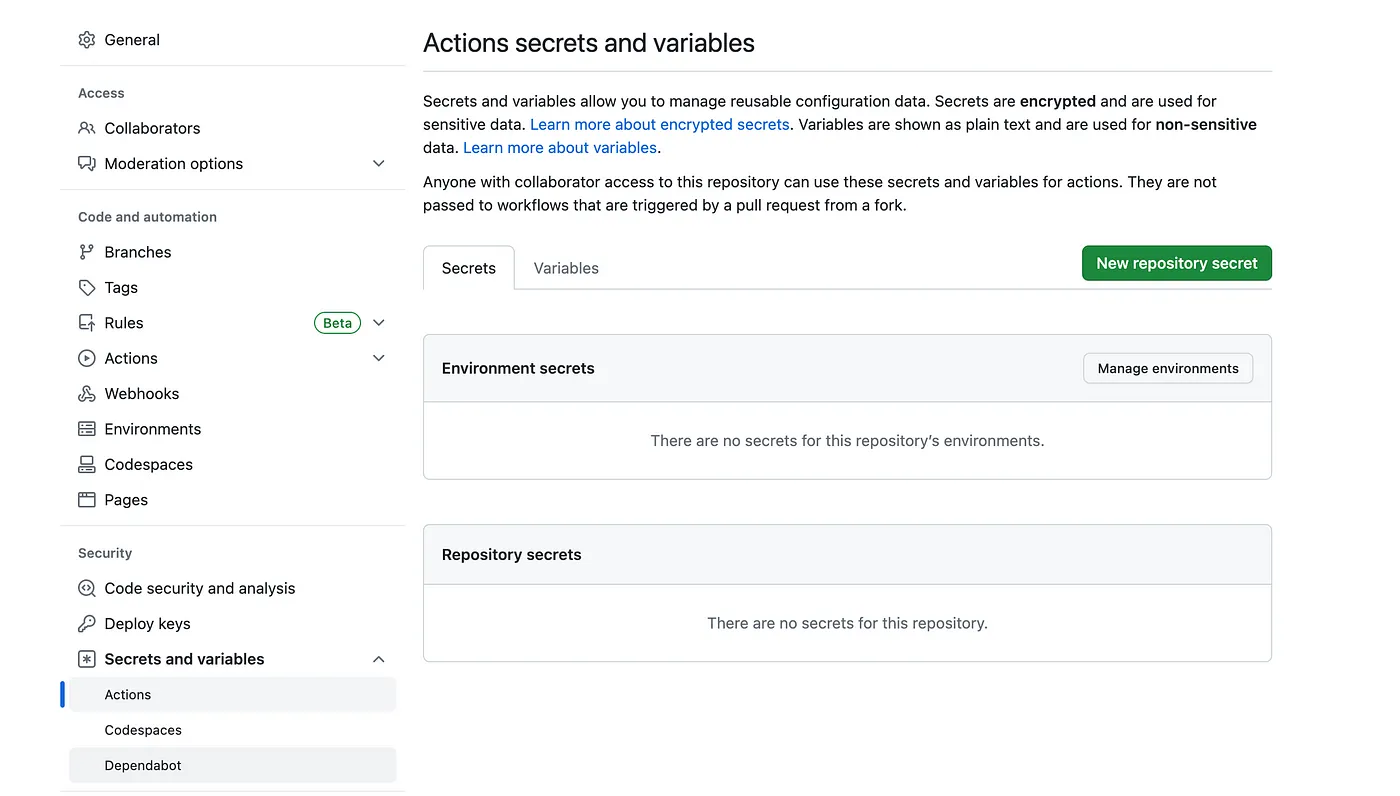Click the New repository secret button
Screen dimensions: 1400x796
click(x=1176, y=262)
